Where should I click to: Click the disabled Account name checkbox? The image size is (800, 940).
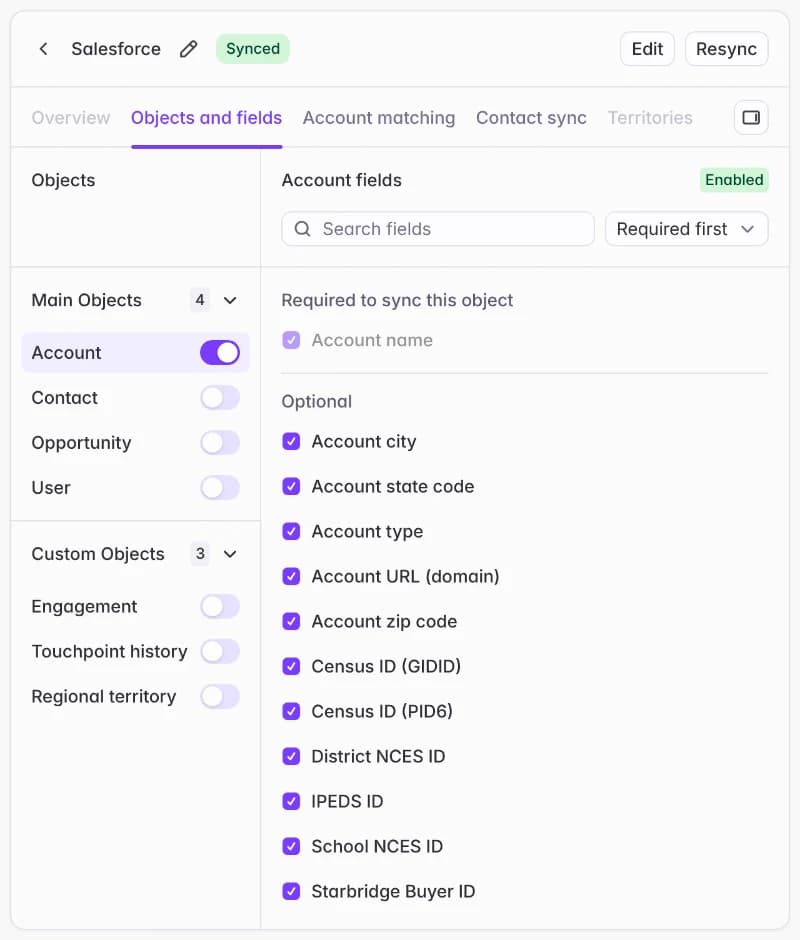click(291, 340)
